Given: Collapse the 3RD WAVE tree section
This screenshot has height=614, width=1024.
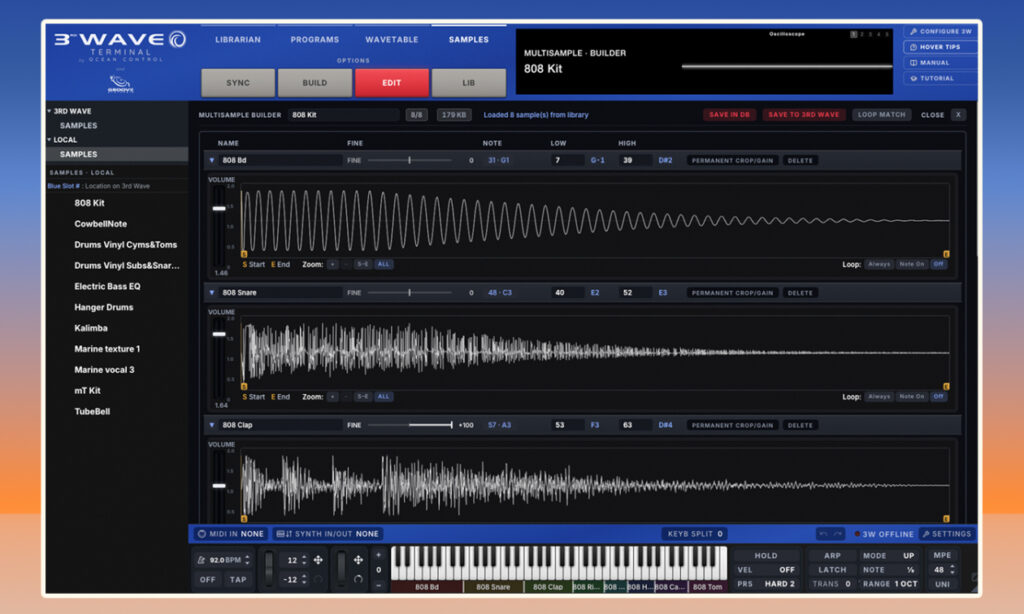Looking at the screenshot, I should click(49, 111).
